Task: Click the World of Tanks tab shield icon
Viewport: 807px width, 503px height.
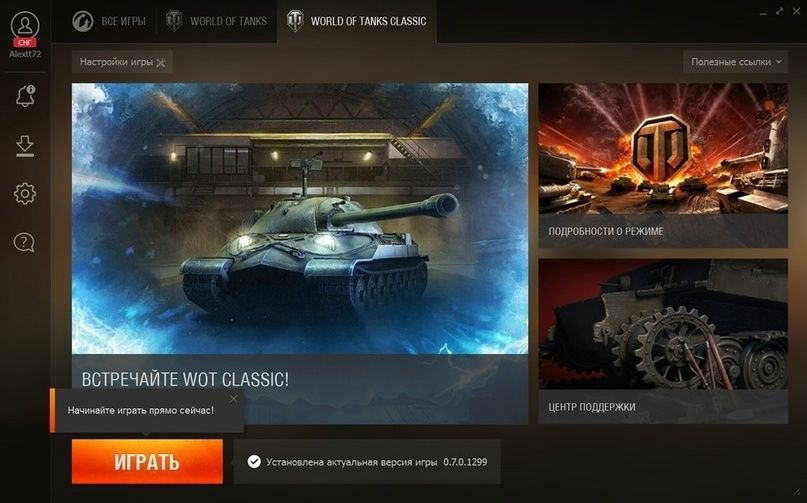Action: point(174,21)
